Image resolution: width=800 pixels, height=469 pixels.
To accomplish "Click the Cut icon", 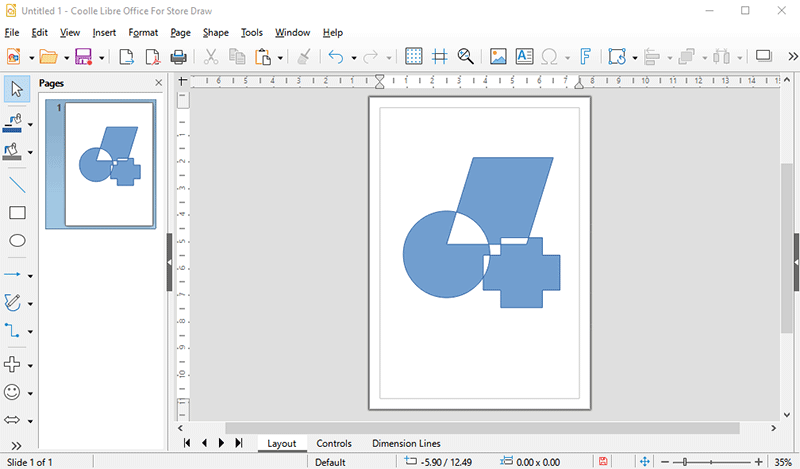I will click(211, 57).
